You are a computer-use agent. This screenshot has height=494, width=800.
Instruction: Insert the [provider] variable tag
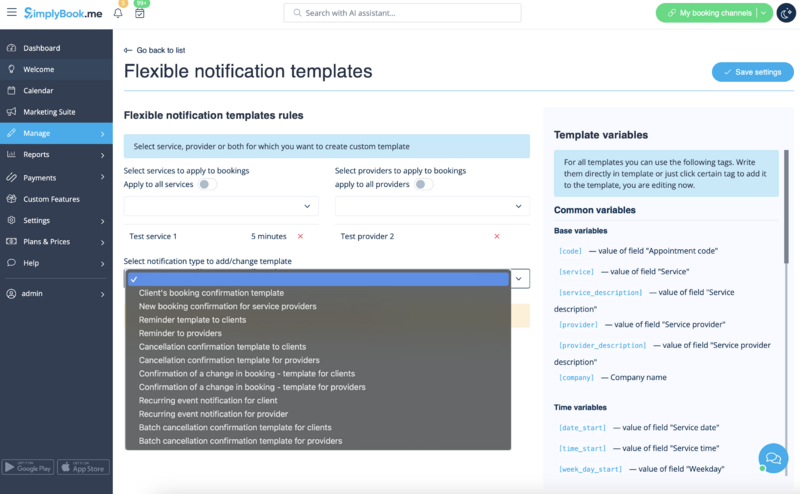click(578, 325)
